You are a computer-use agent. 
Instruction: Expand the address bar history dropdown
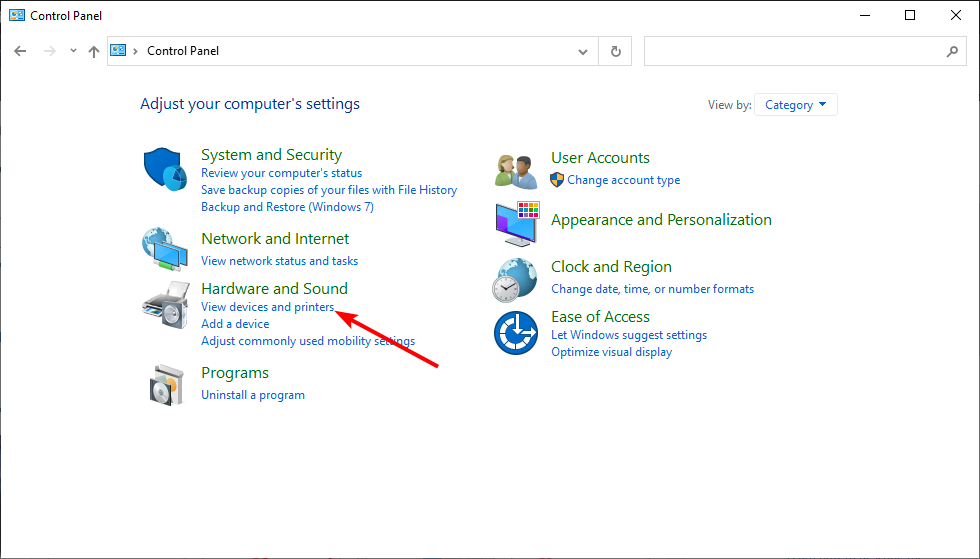pos(584,51)
